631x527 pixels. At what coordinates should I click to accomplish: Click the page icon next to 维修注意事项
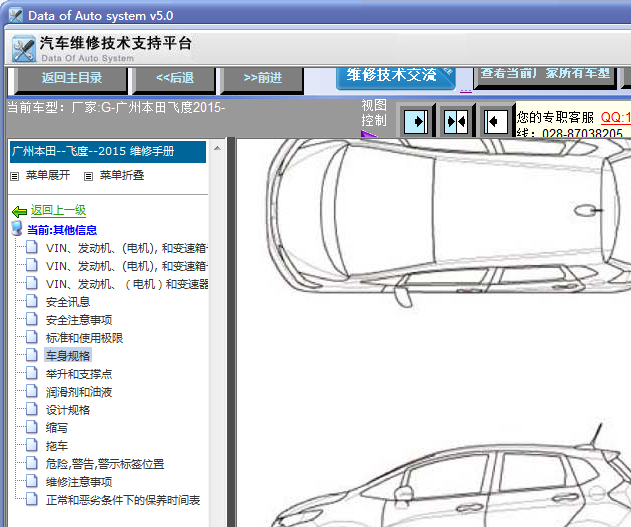click(32, 481)
